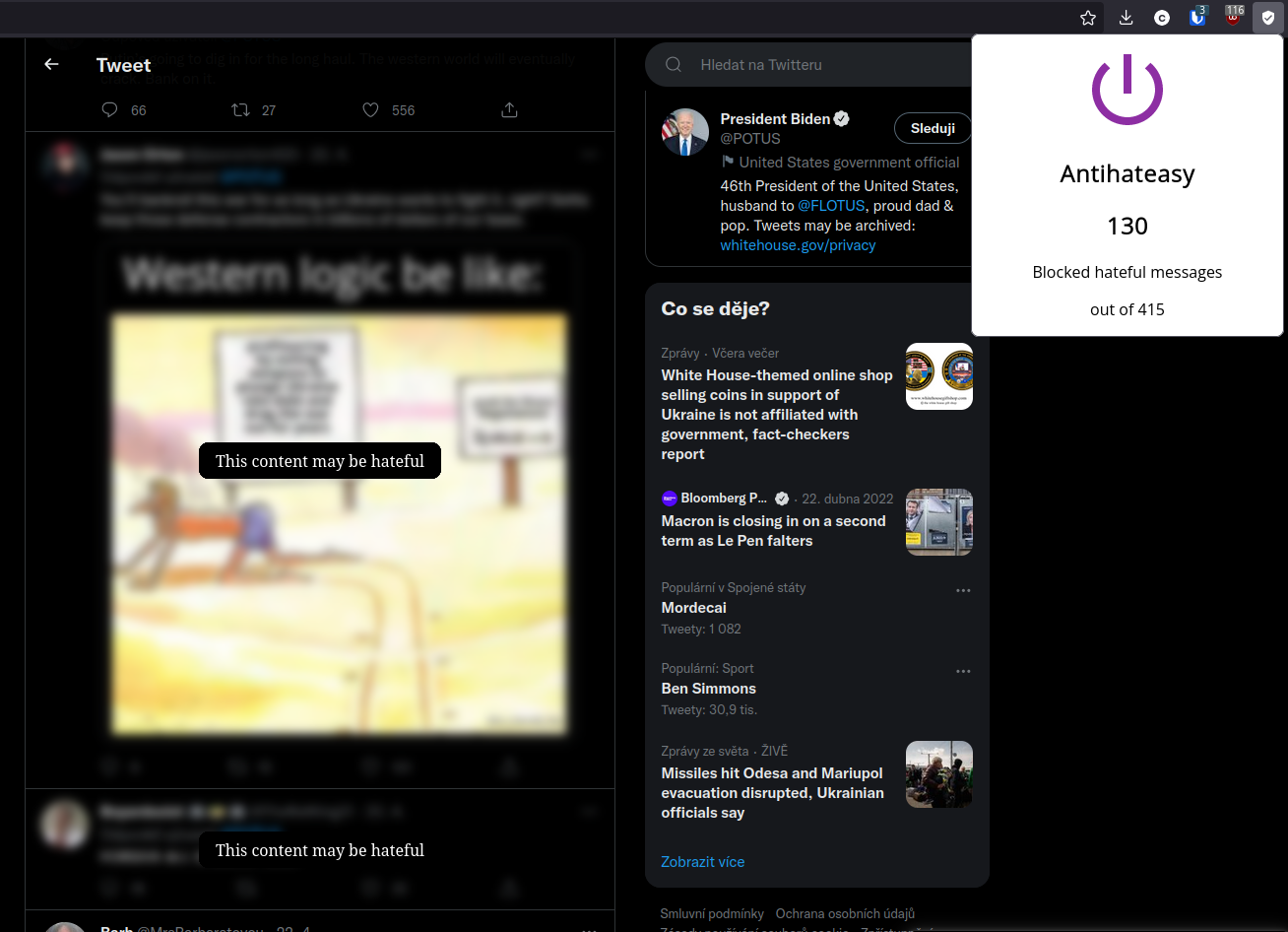Open the Bitwarden extension icon with badge 3

coord(1197,17)
